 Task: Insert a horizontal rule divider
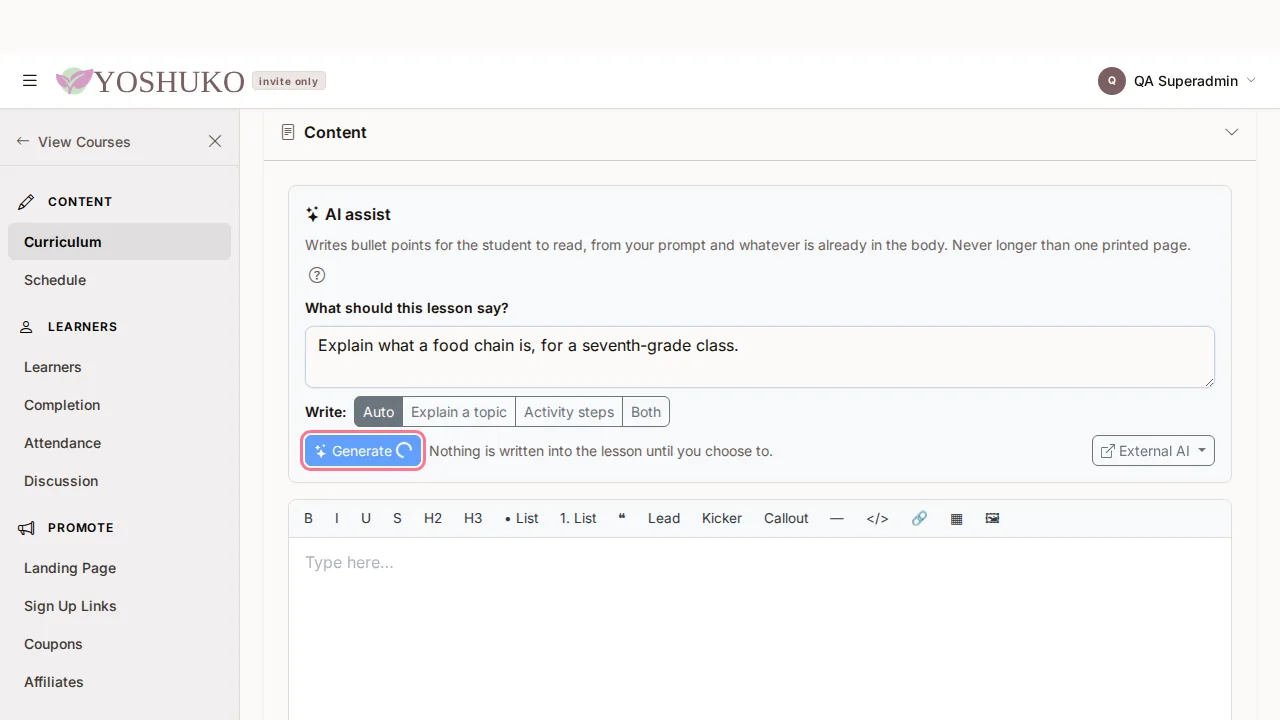pyautogui.click(x=837, y=518)
